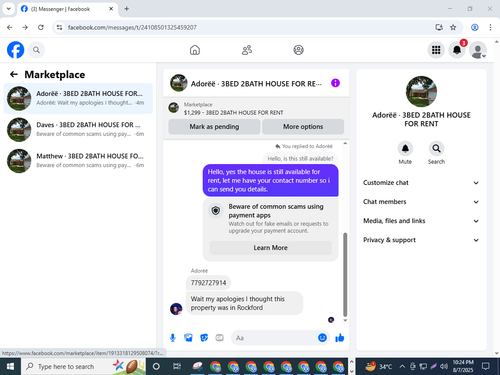Choose a GIF from the GIF icon
The image size is (500, 375).
pyautogui.click(x=219, y=338)
